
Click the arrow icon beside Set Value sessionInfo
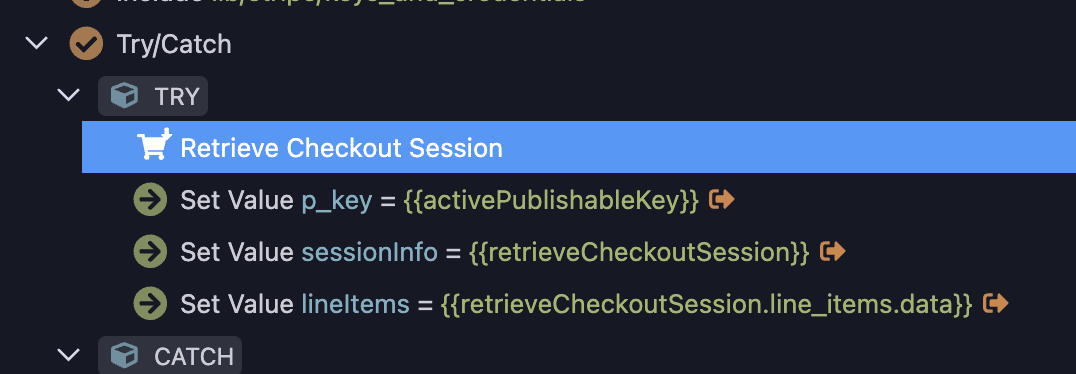[x=150, y=252]
